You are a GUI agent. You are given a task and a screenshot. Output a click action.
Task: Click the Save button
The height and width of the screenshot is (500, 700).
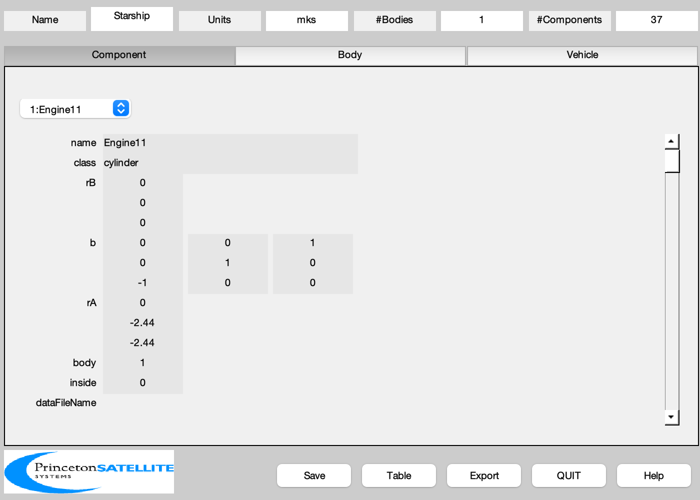314,475
